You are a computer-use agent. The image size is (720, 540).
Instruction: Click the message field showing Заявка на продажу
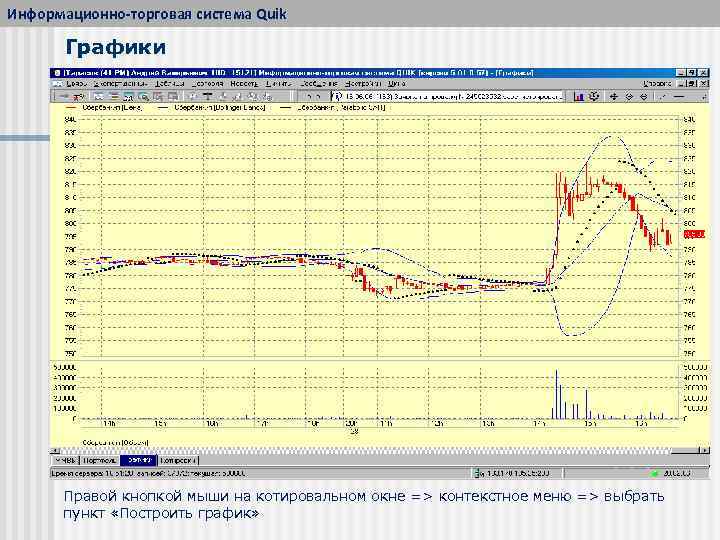pyautogui.click(x=447, y=96)
